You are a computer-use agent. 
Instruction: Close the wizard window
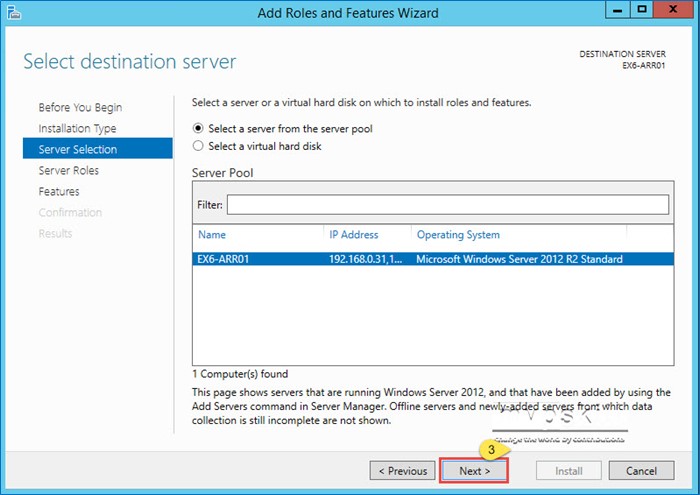pyautogui.click(x=673, y=9)
